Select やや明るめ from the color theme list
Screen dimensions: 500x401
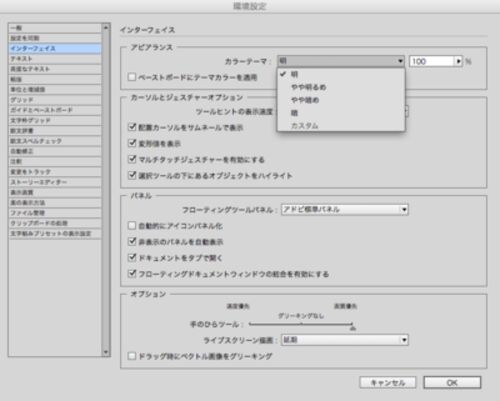point(308,87)
